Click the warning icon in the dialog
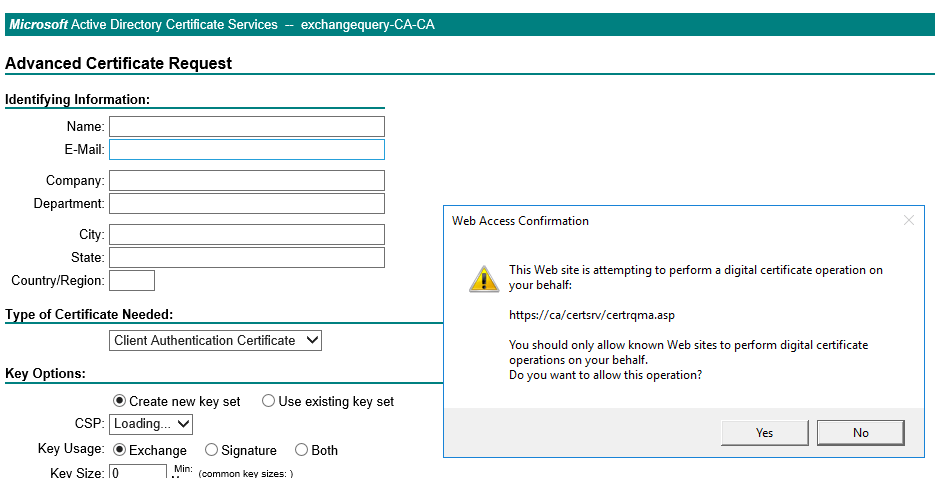Screen dimensions: 935x478 [484, 278]
